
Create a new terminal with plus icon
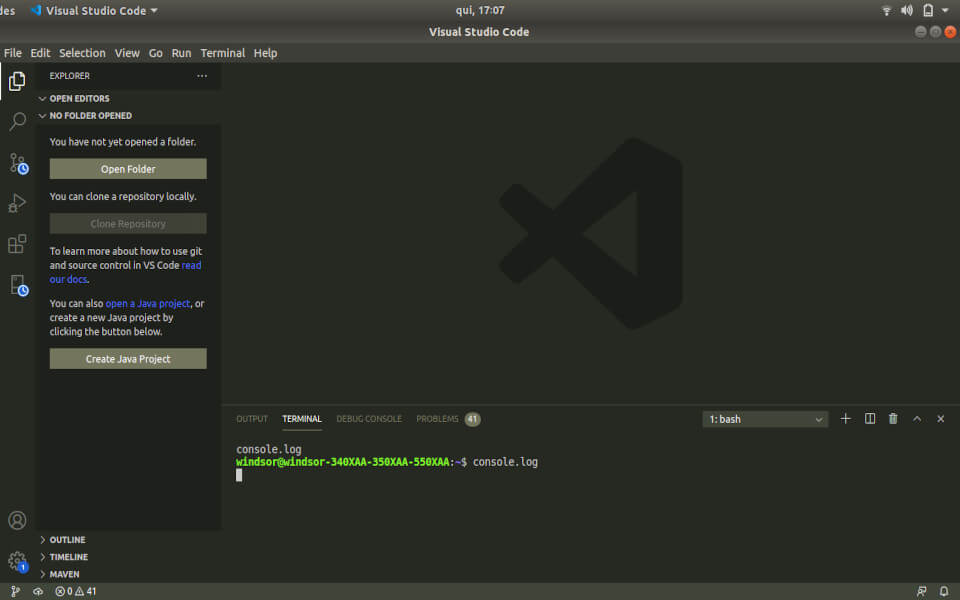coord(846,419)
